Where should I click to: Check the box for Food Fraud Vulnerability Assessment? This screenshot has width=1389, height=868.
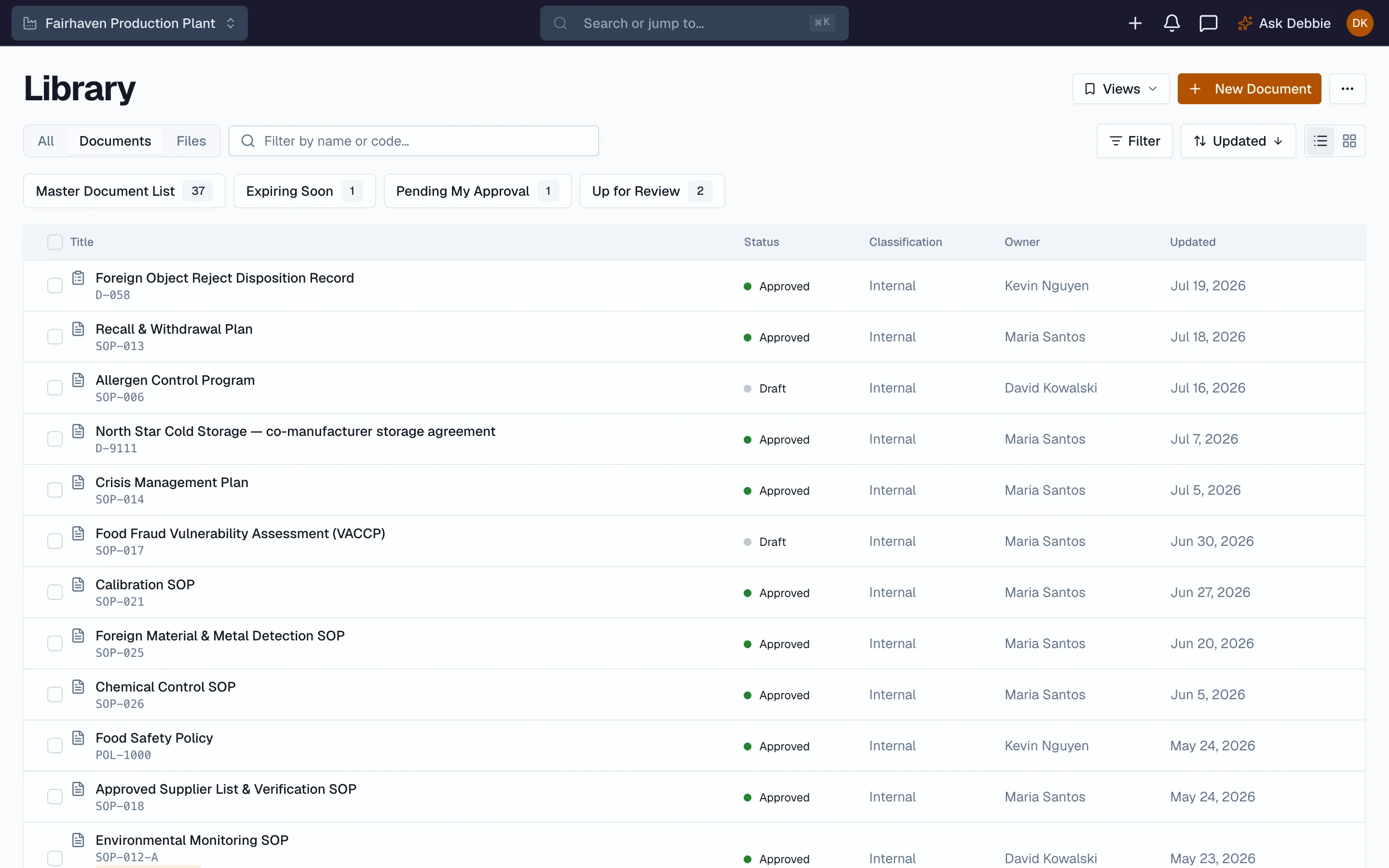click(x=54, y=541)
